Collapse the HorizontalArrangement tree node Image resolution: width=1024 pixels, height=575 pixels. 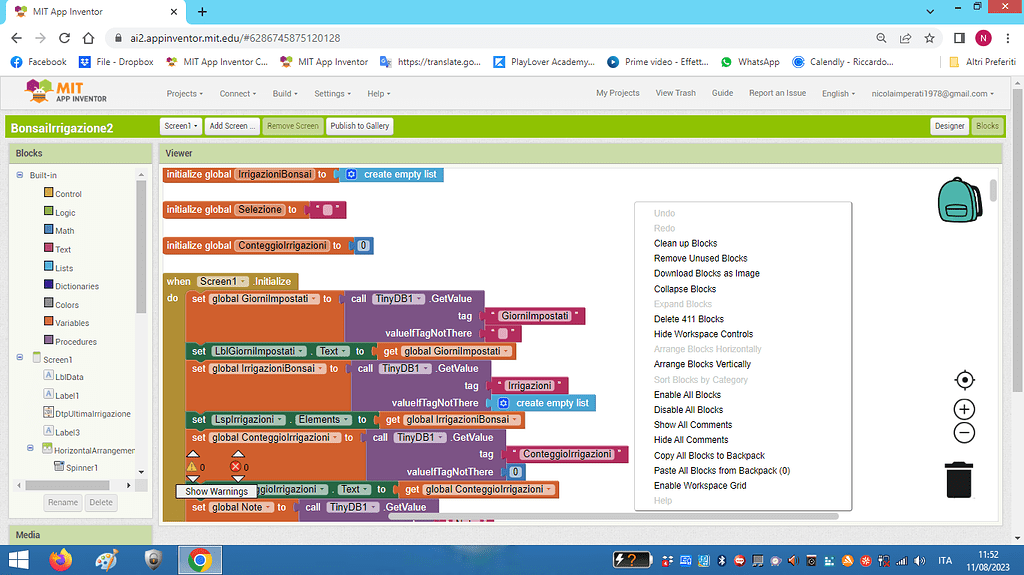(30, 448)
